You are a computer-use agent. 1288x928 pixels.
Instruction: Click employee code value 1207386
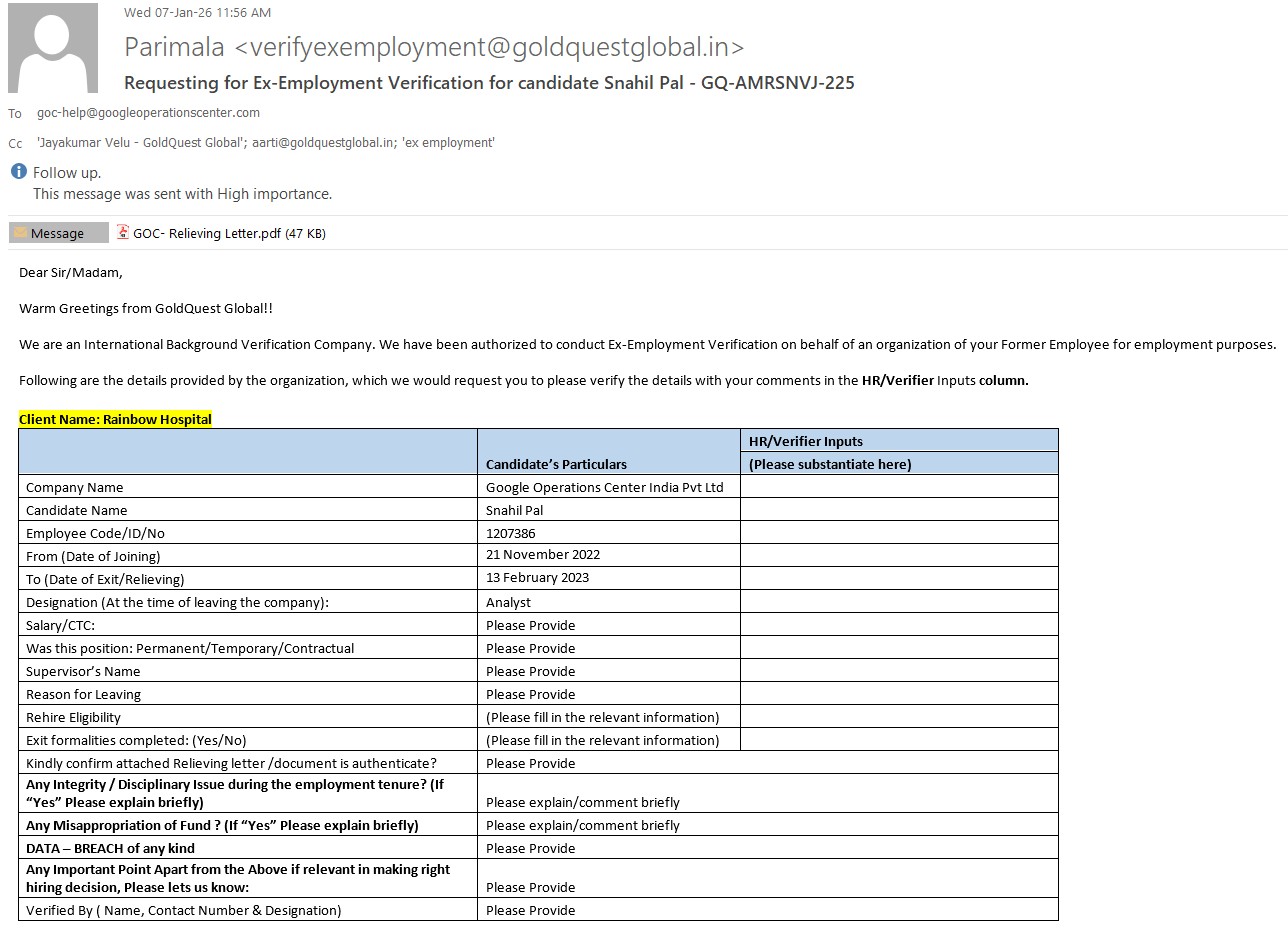[x=511, y=533]
